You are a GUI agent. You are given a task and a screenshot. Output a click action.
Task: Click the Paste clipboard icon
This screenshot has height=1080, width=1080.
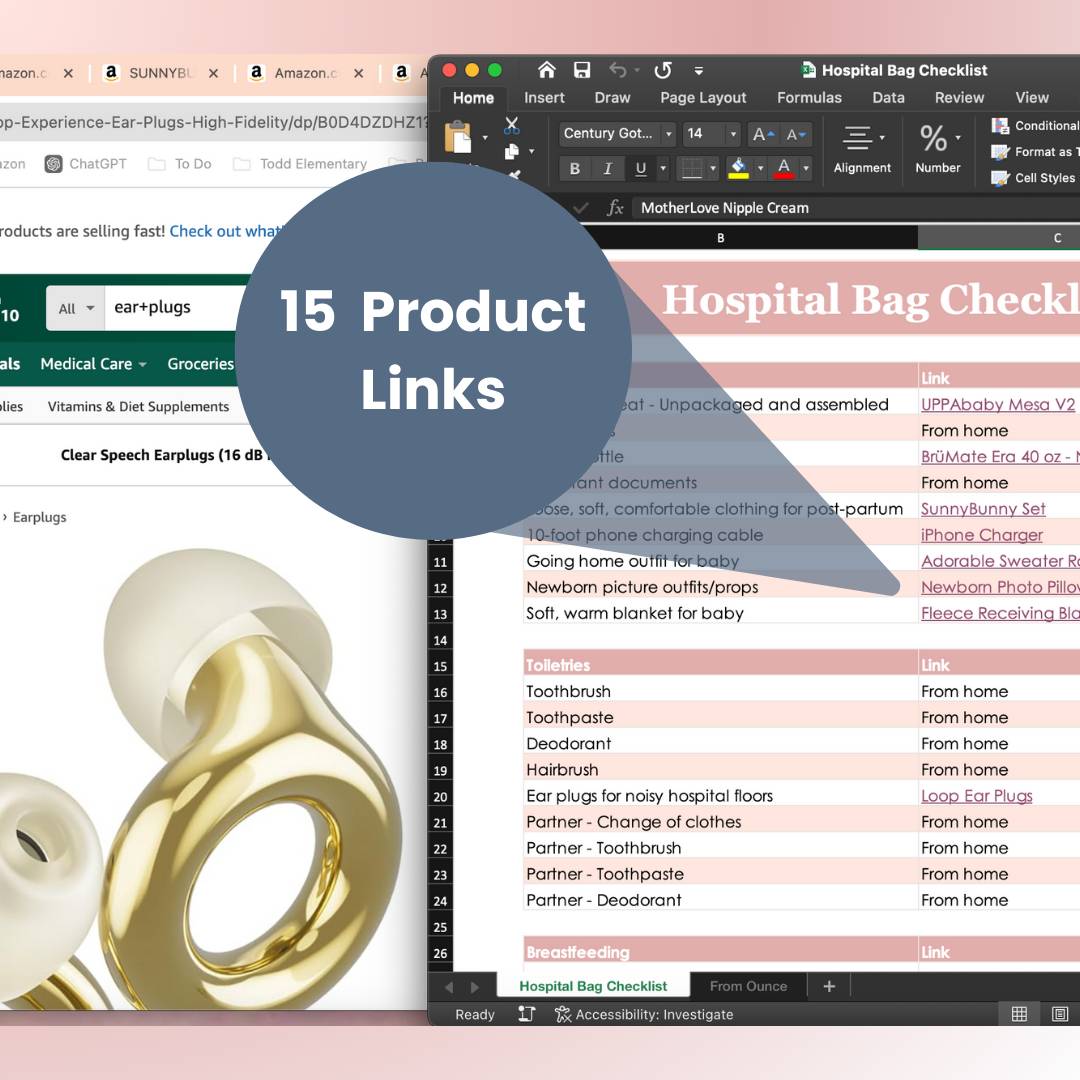(x=458, y=136)
